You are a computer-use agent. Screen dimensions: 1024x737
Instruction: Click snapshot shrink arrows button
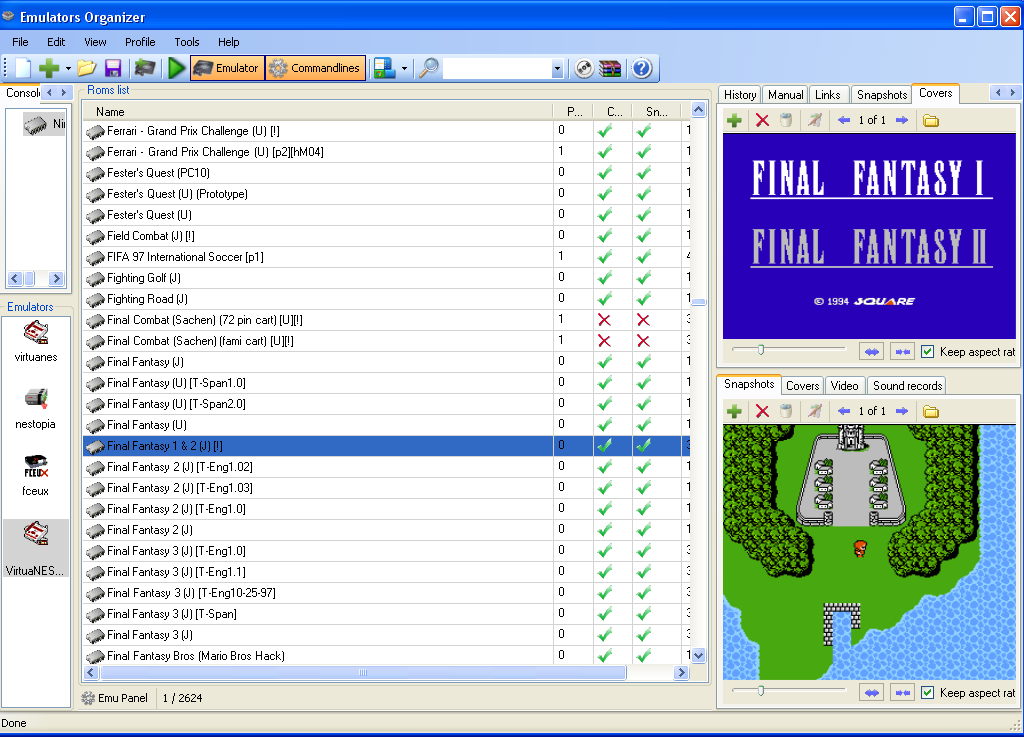click(903, 693)
